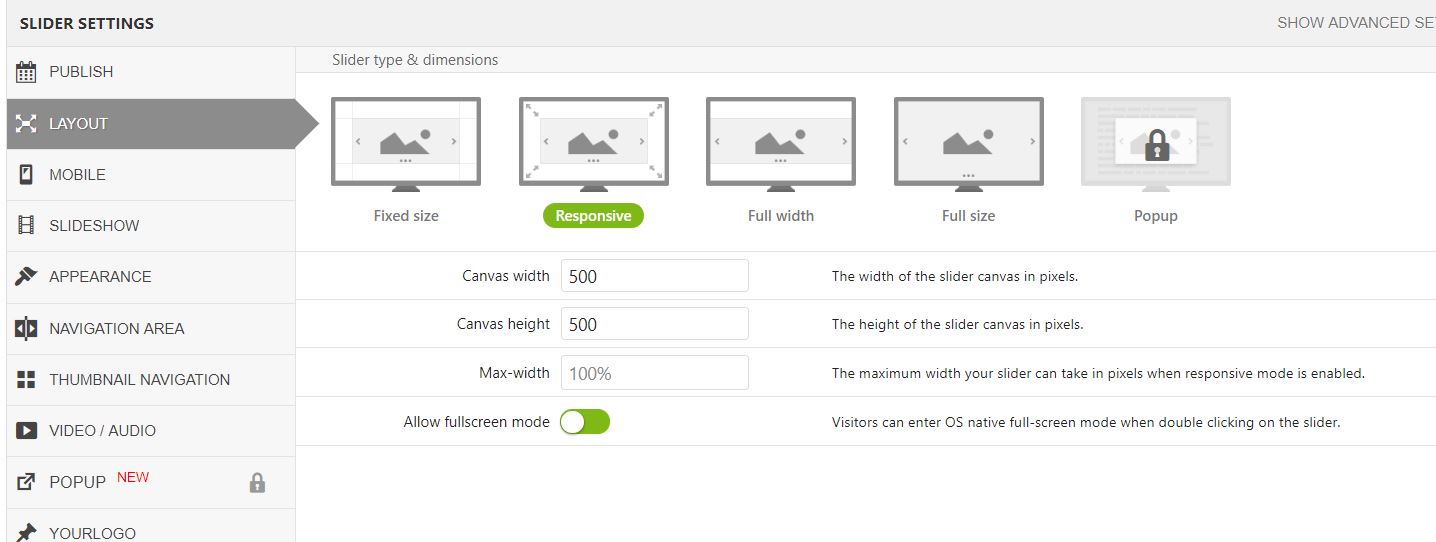Click the Thumbnail Navigation grid icon
Image resolution: width=1436 pixels, height=542 pixels.
pyautogui.click(x=27, y=380)
